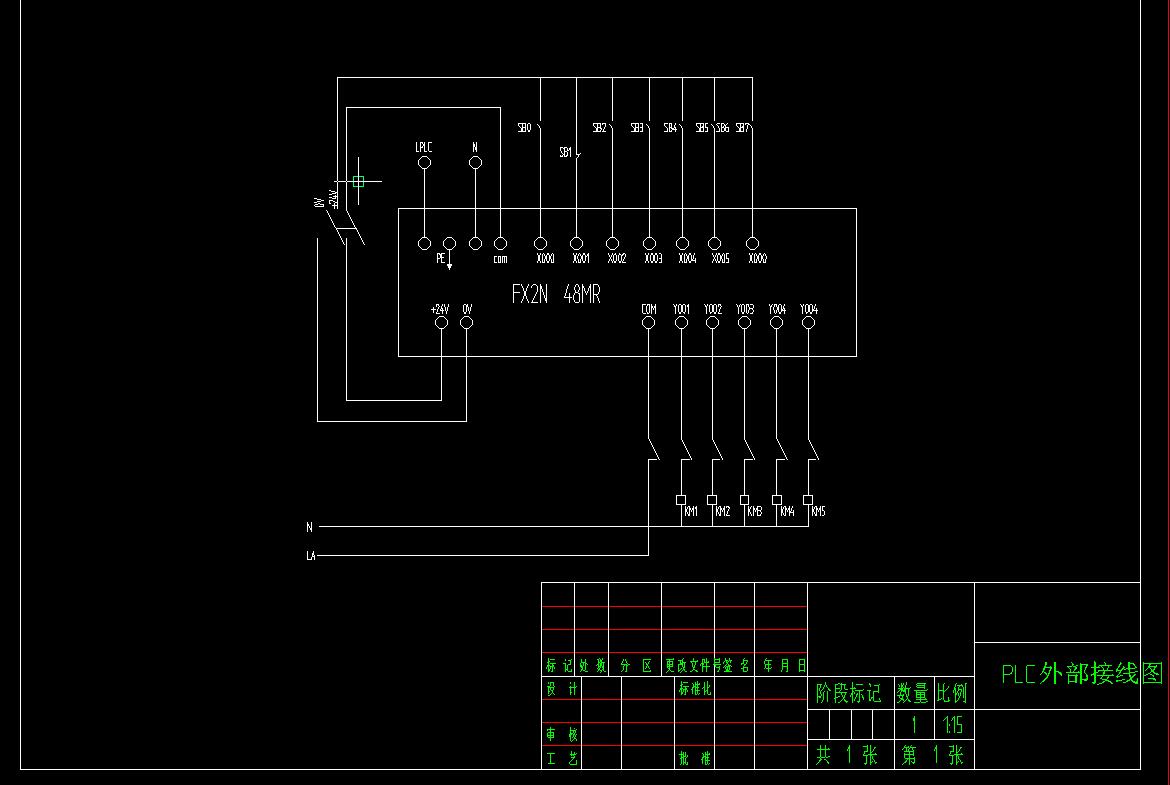Select the terminal circle below LPLC label
Screen dimensions: 1170x785
tap(425, 163)
